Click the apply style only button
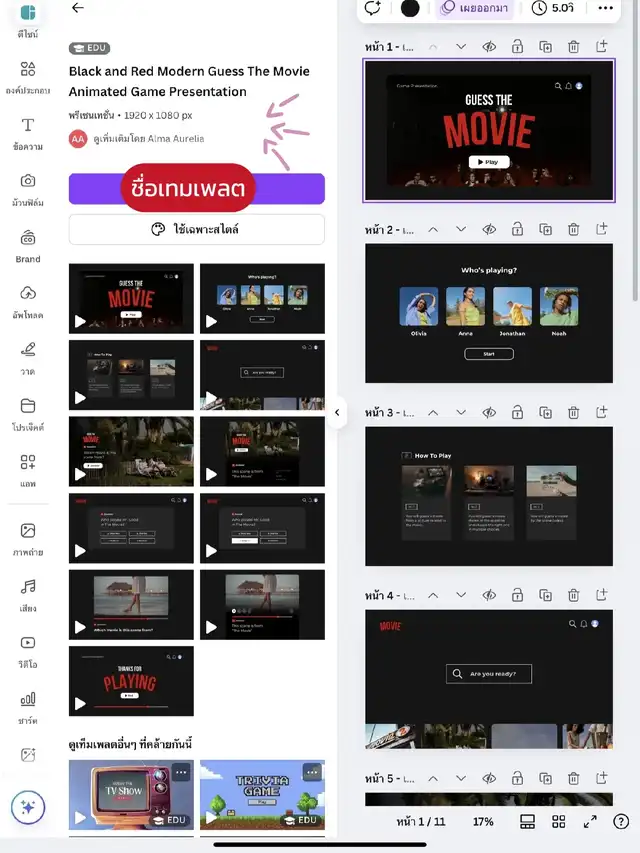640x853 pixels. [x=197, y=229]
